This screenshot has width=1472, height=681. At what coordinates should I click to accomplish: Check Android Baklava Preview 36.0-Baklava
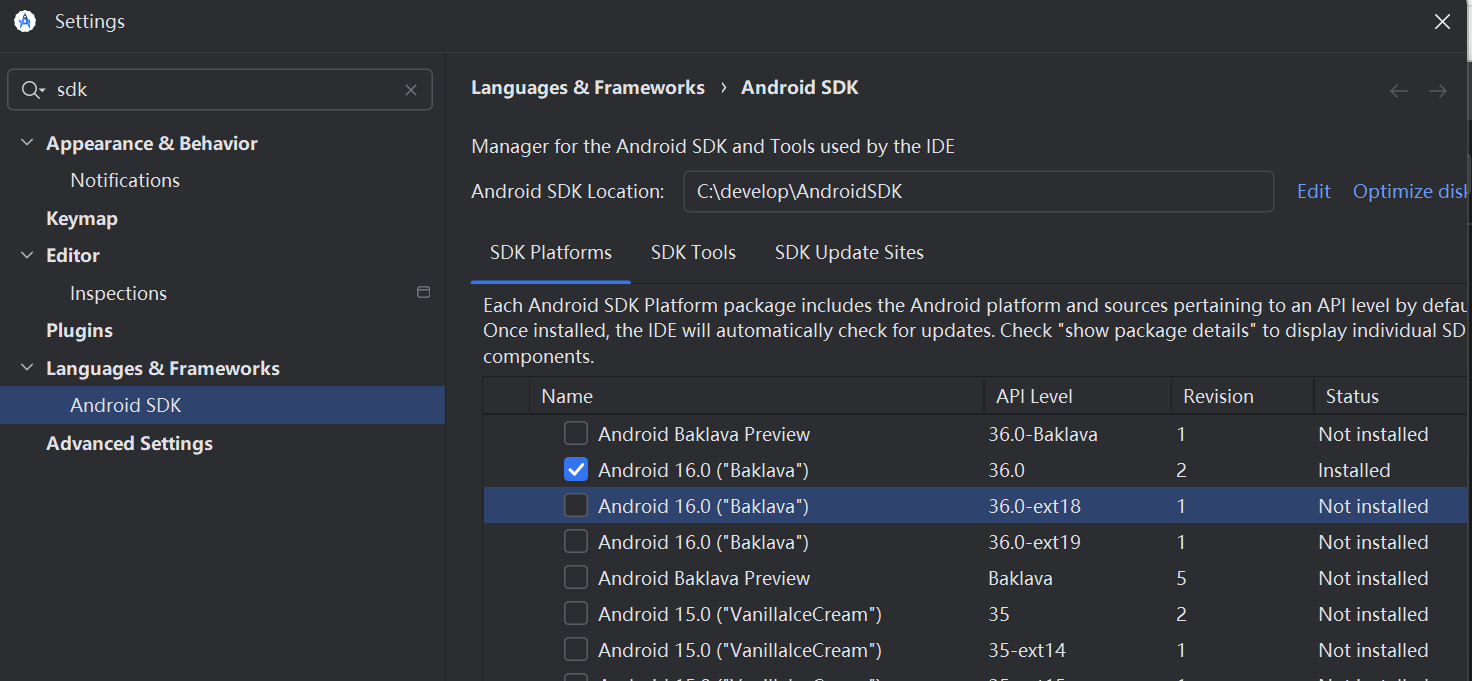point(576,434)
